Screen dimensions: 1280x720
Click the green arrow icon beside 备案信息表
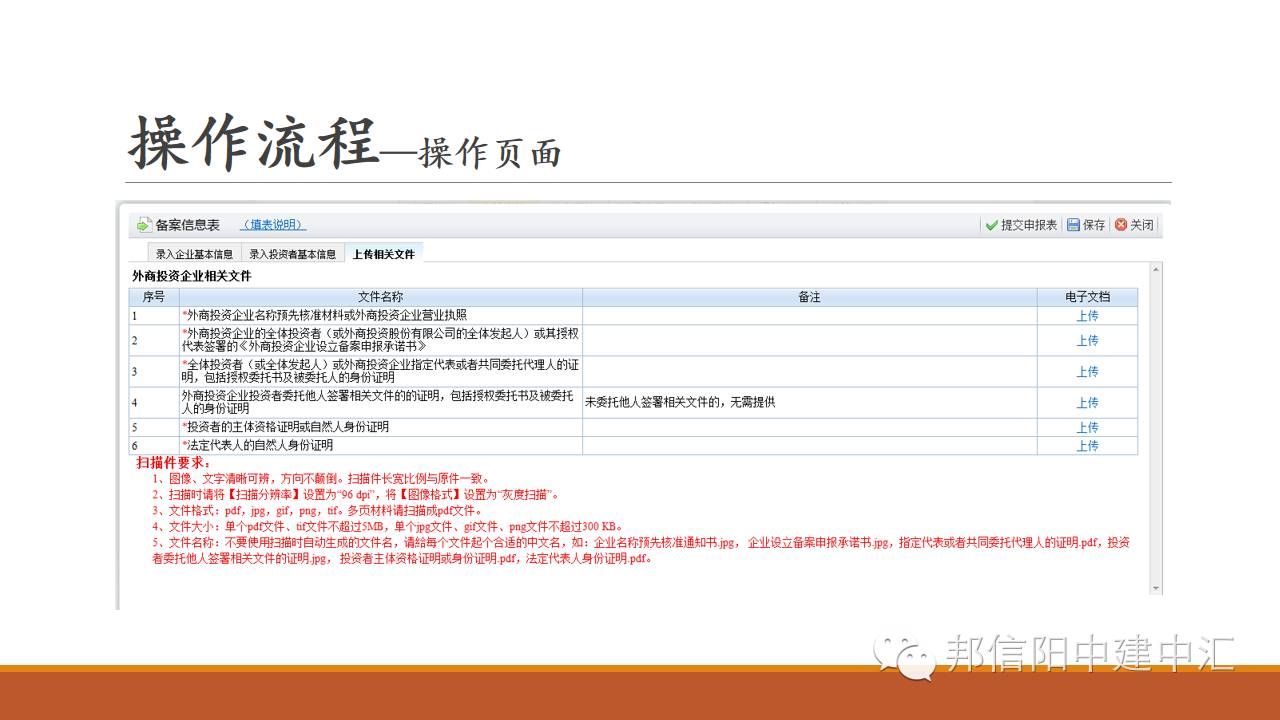coord(144,225)
